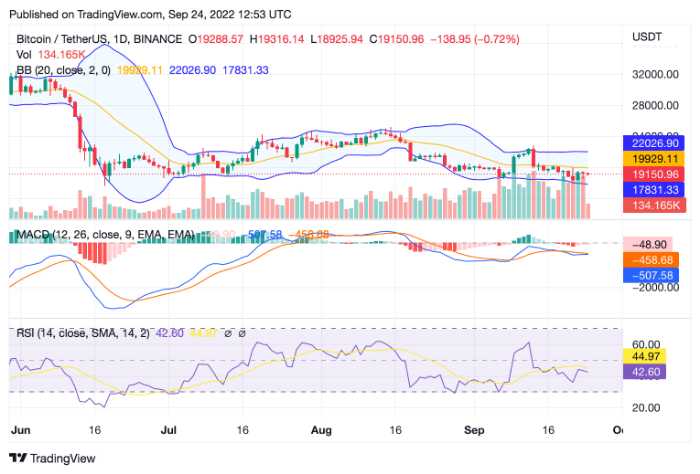Viewport: 700px width, 474px height.
Task: Click the 16 label between Jul and Aug
Action: pos(242,430)
